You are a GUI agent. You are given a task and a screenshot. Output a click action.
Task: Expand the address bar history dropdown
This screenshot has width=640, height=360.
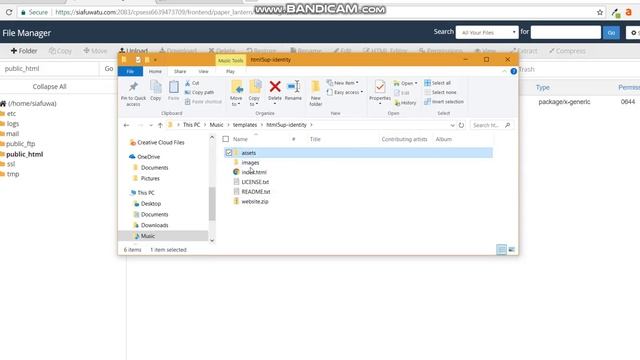tap(452, 125)
